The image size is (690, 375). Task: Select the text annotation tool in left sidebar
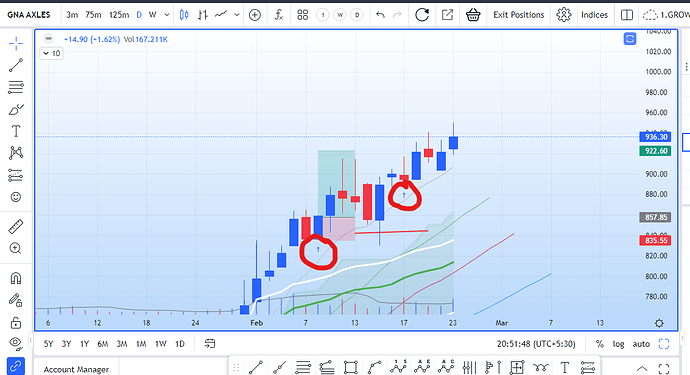point(16,131)
